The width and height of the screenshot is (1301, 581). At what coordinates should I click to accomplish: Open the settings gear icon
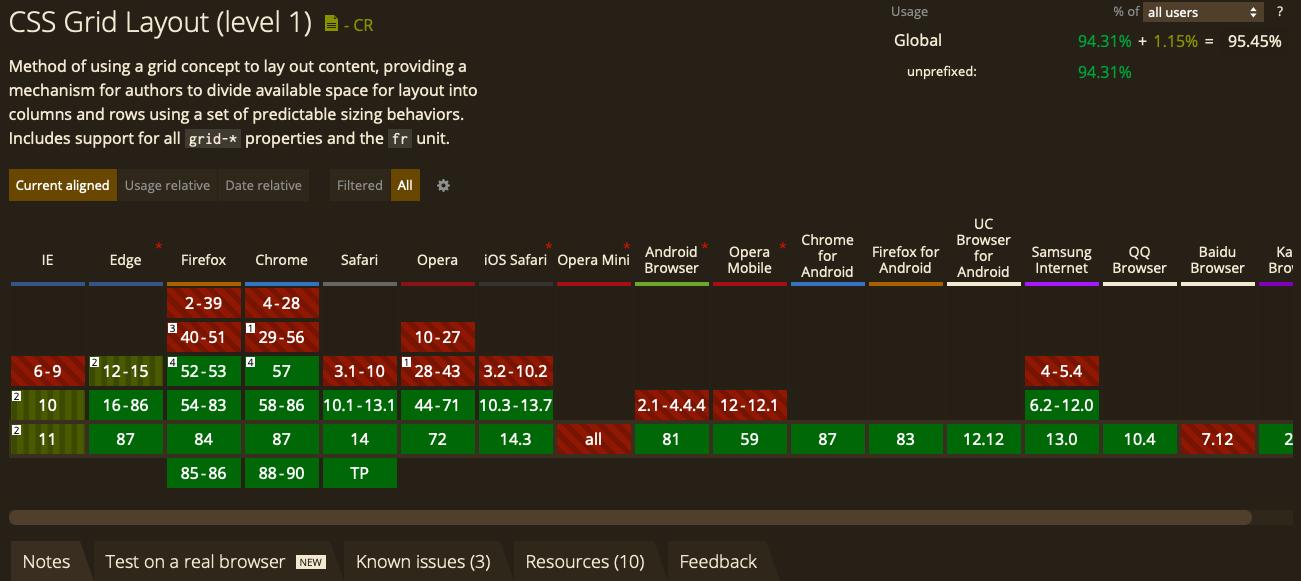(443, 185)
